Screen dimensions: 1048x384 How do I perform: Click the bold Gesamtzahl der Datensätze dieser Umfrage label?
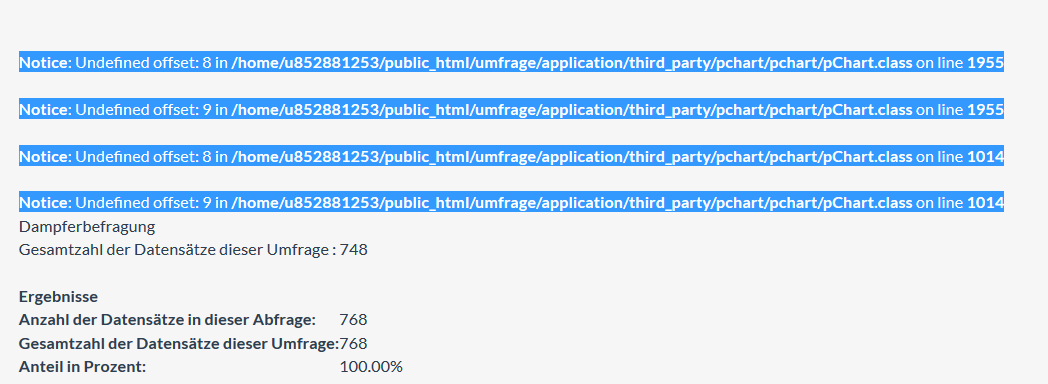point(179,343)
